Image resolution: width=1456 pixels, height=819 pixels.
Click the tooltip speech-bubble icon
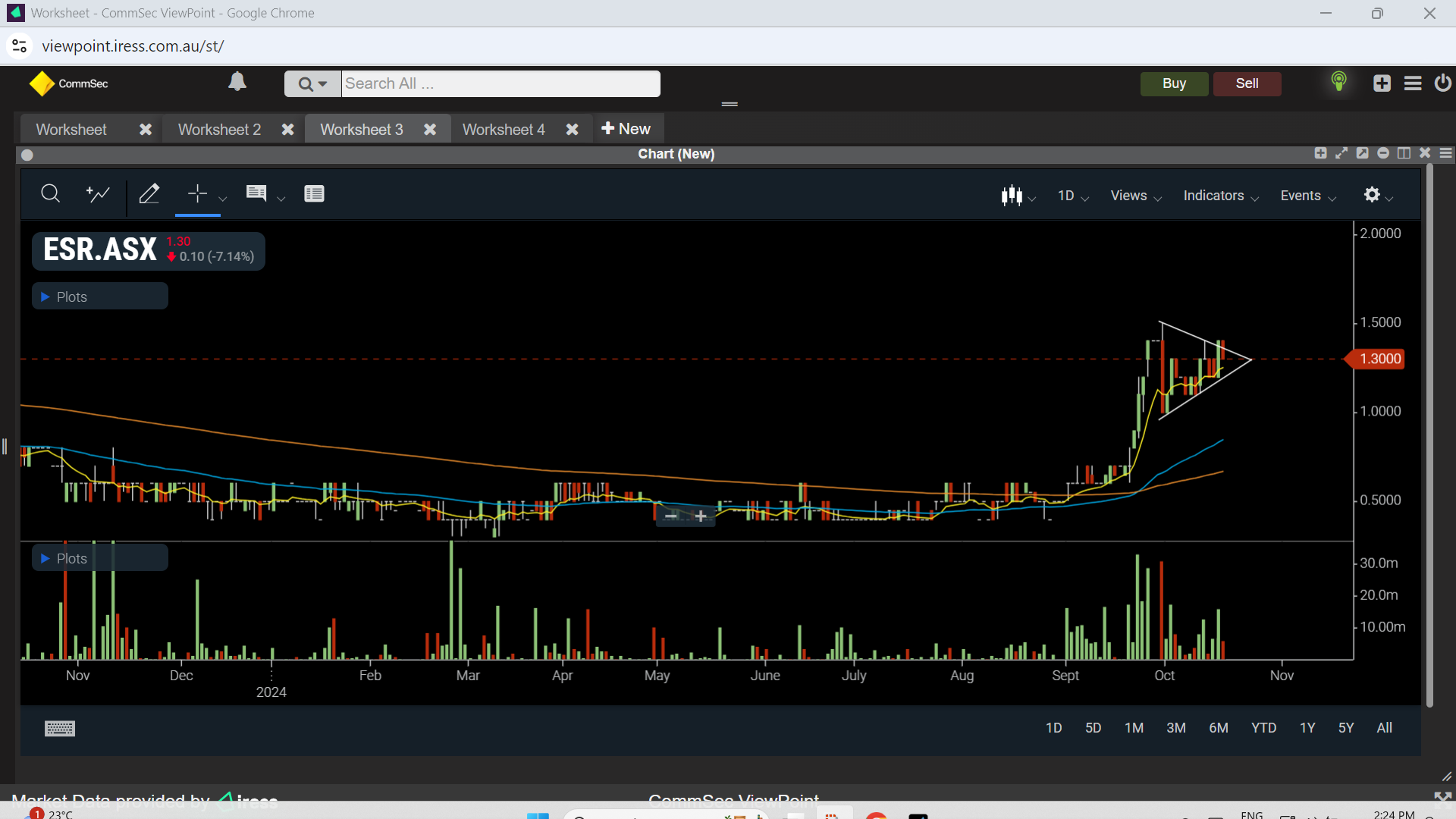click(x=256, y=193)
